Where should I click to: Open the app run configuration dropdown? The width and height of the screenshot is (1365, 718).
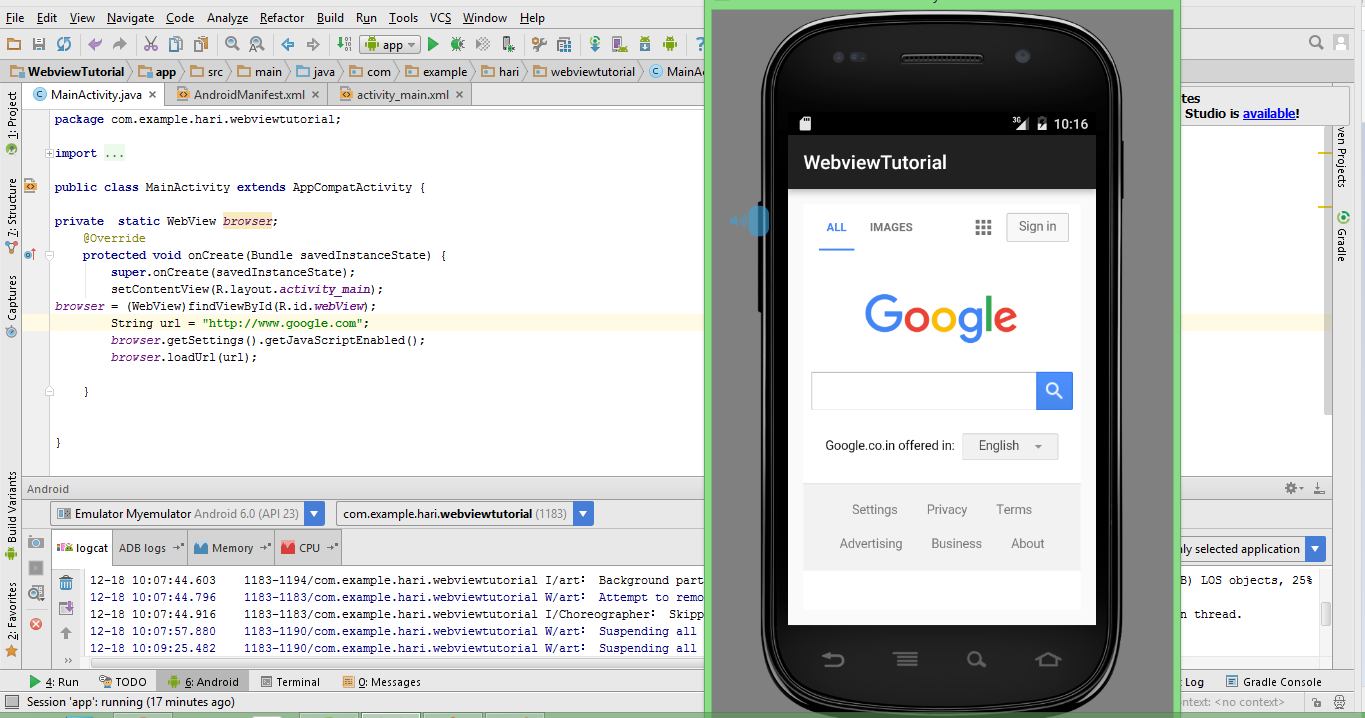tap(390, 44)
